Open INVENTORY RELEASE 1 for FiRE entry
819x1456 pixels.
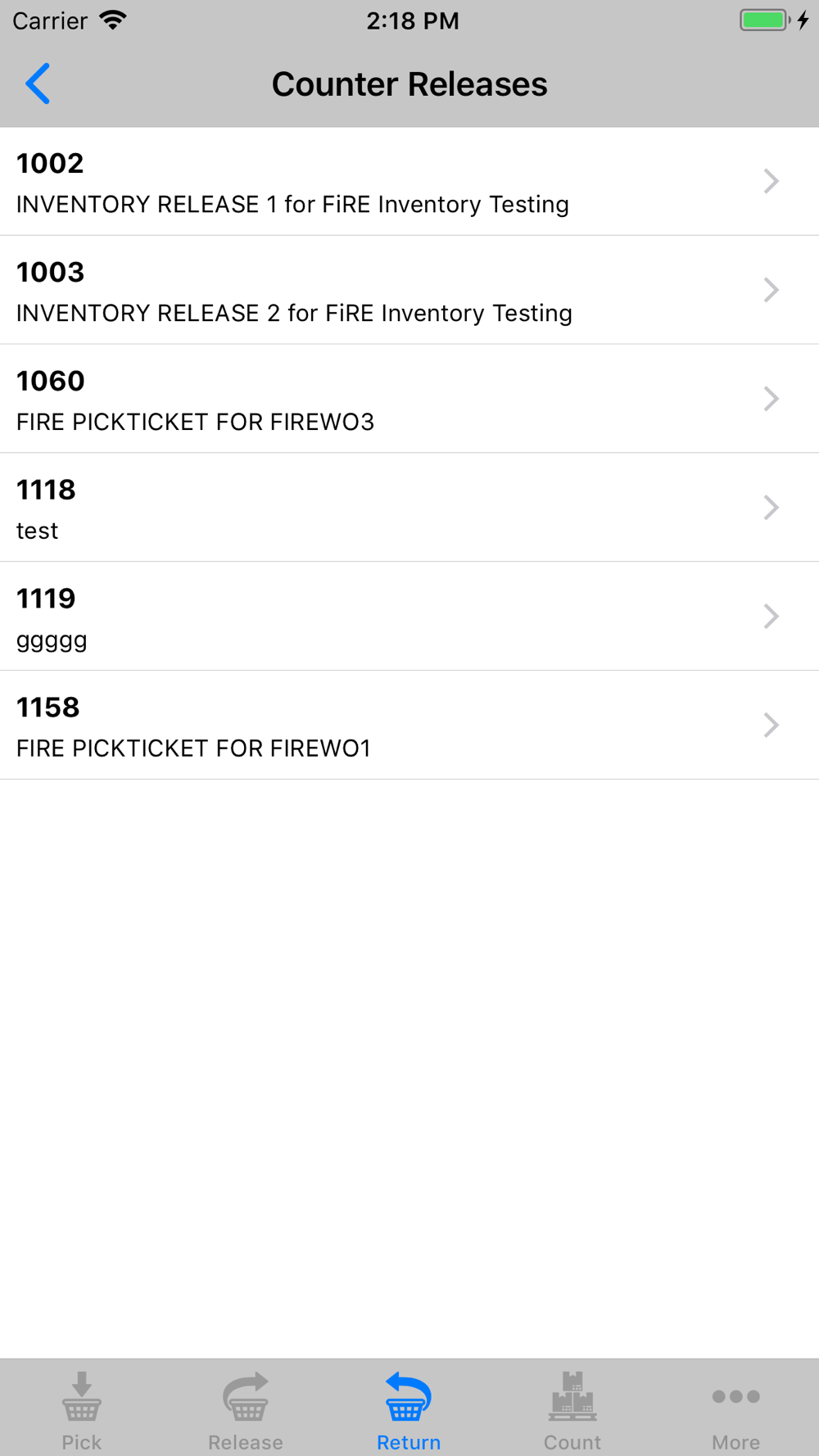click(409, 181)
